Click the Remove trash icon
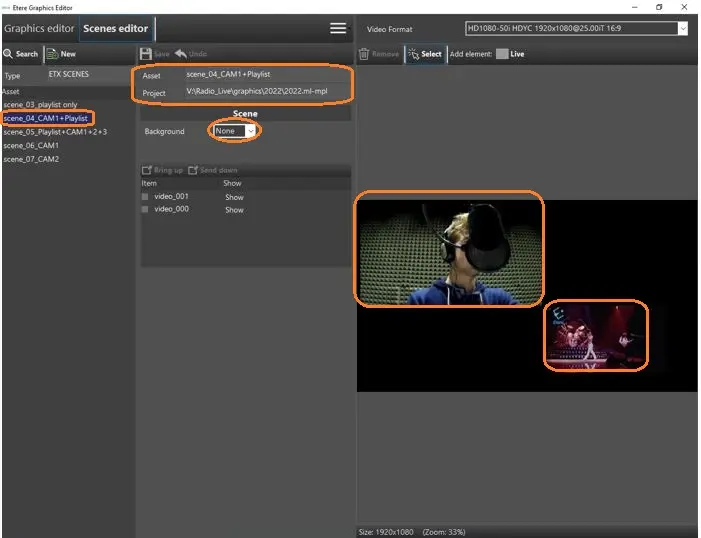 click(x=364, y=54)
